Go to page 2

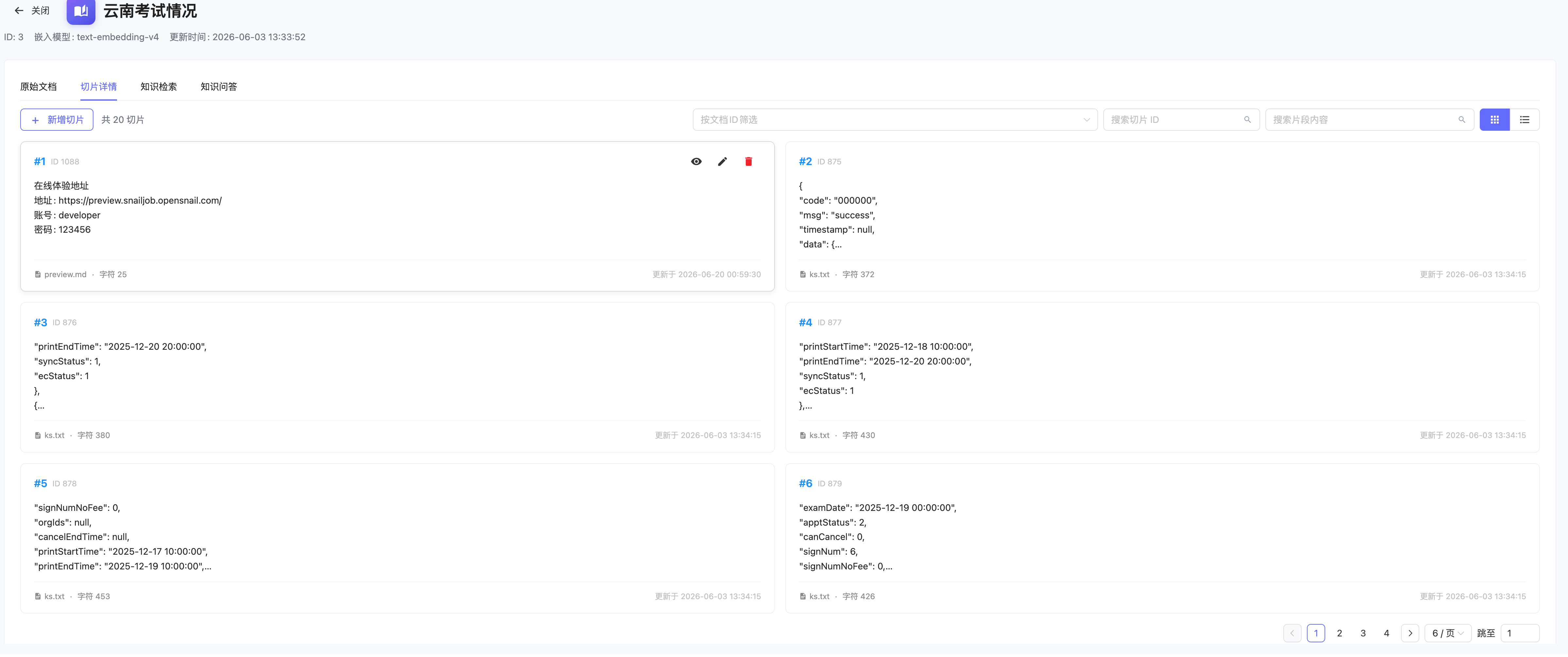point(1339,633)
